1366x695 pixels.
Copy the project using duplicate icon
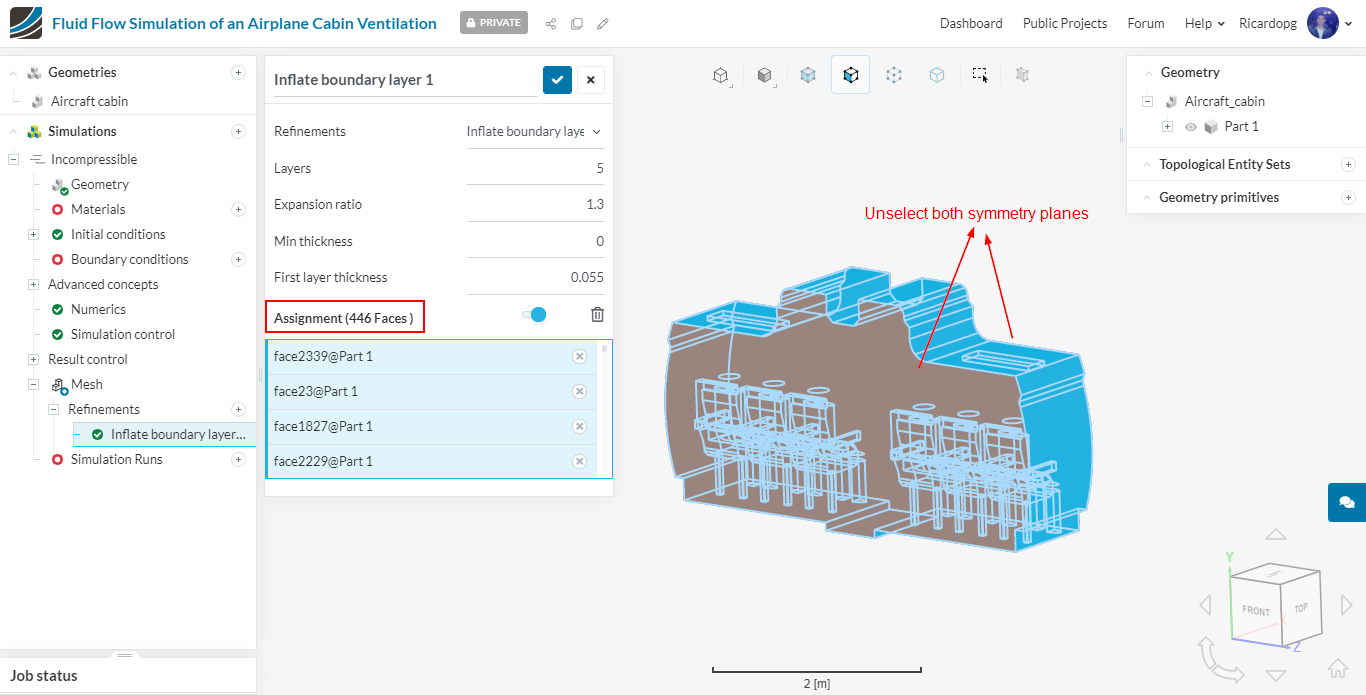(x=577, y=24)
